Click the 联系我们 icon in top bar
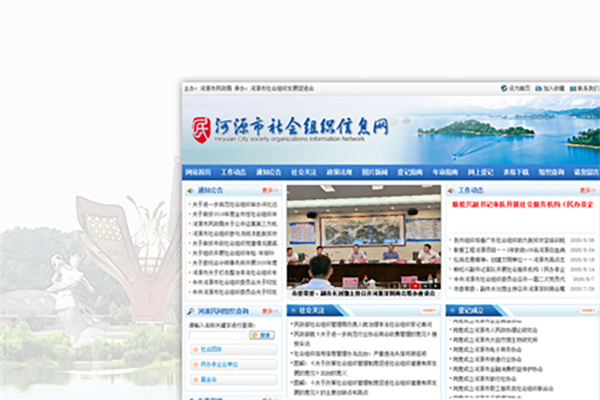 click(x=570, y=88)
